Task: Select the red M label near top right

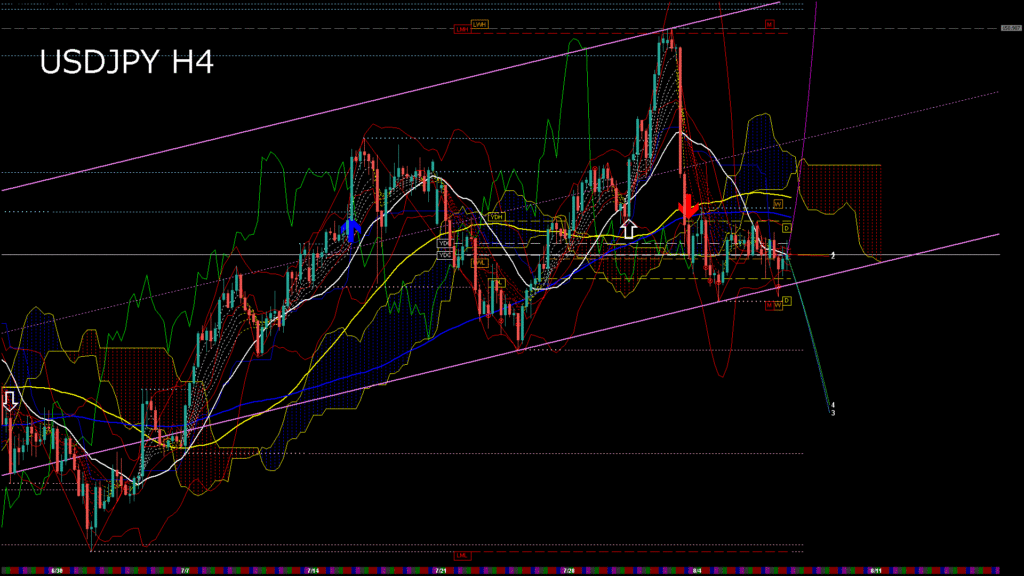Action: pos(771,24)
